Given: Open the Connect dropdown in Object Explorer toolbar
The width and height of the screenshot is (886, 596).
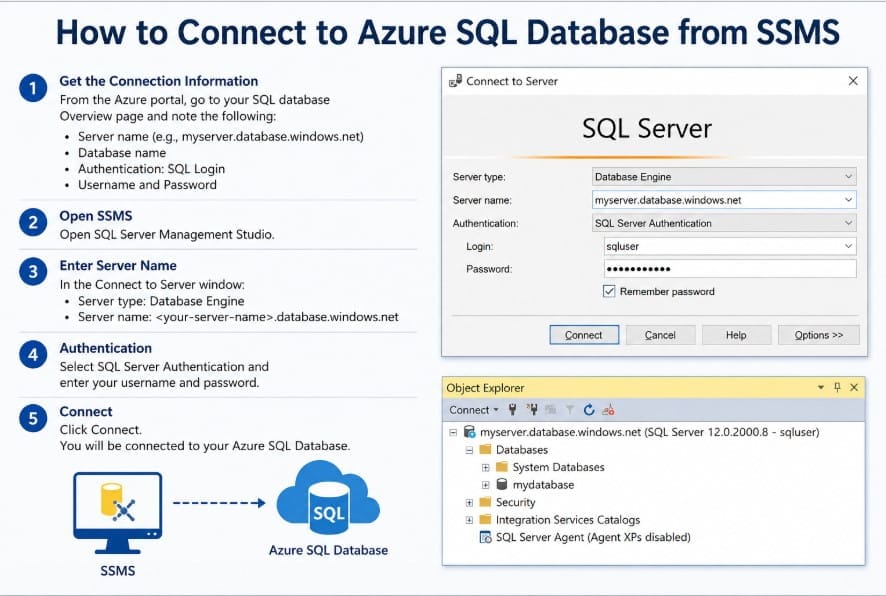Looking at the screenshot, I should coord(474,410).
